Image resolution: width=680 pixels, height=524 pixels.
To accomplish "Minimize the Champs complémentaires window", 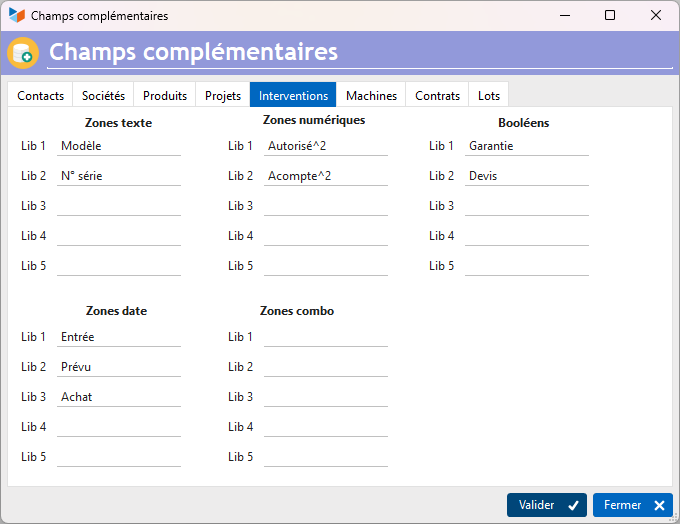I will tap(565, 15).
